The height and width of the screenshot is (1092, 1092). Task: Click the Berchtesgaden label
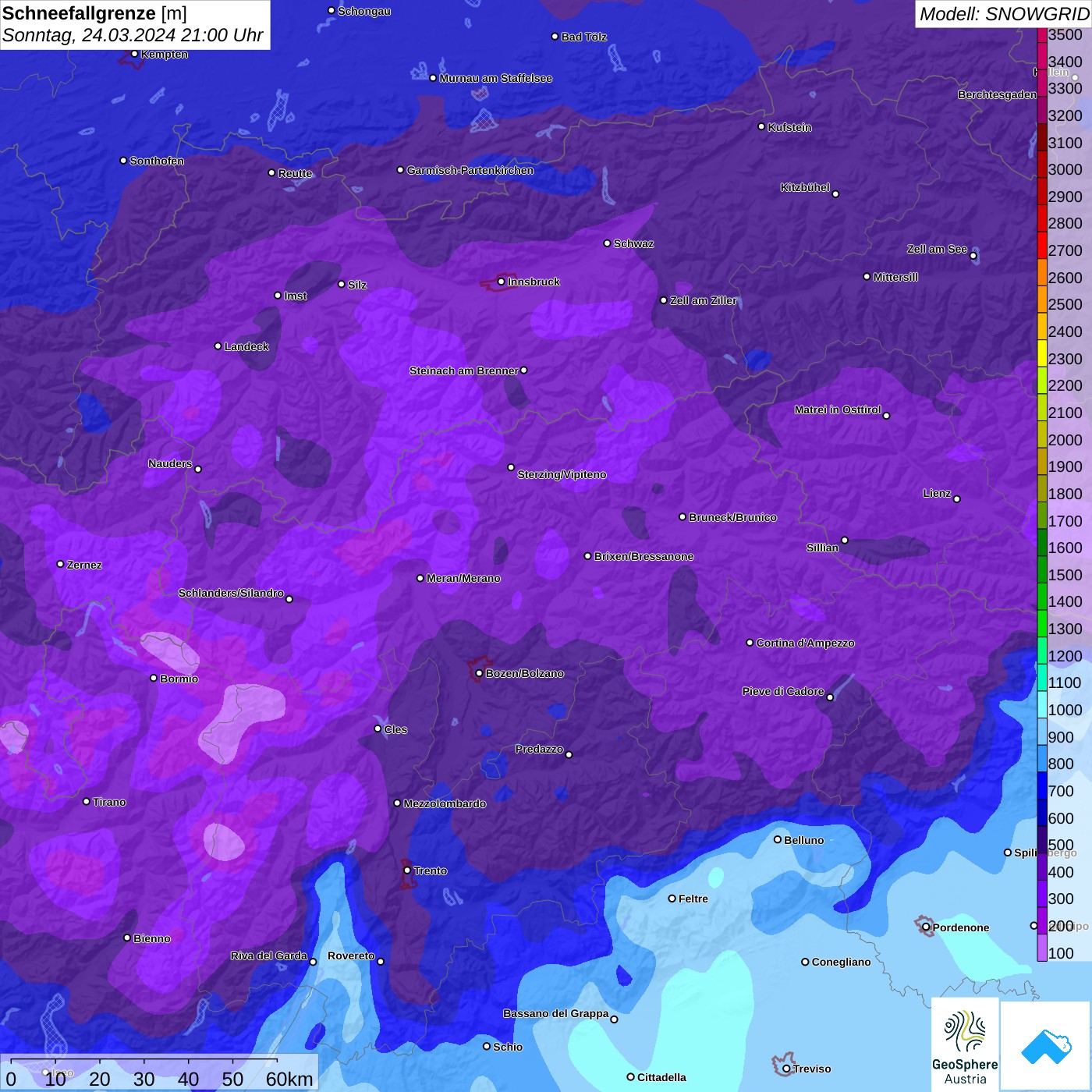[x=997, y=94]
